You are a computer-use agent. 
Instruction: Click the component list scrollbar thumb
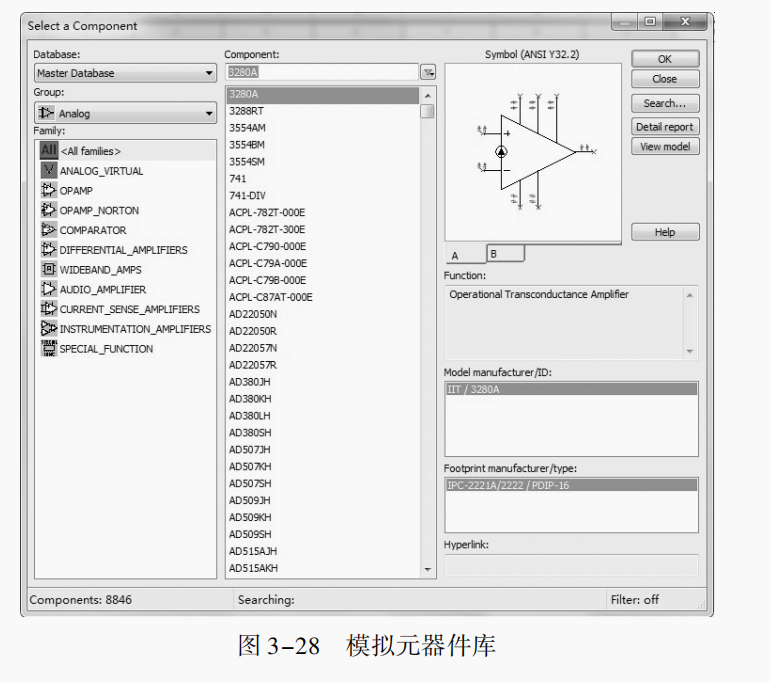(427, 111)
